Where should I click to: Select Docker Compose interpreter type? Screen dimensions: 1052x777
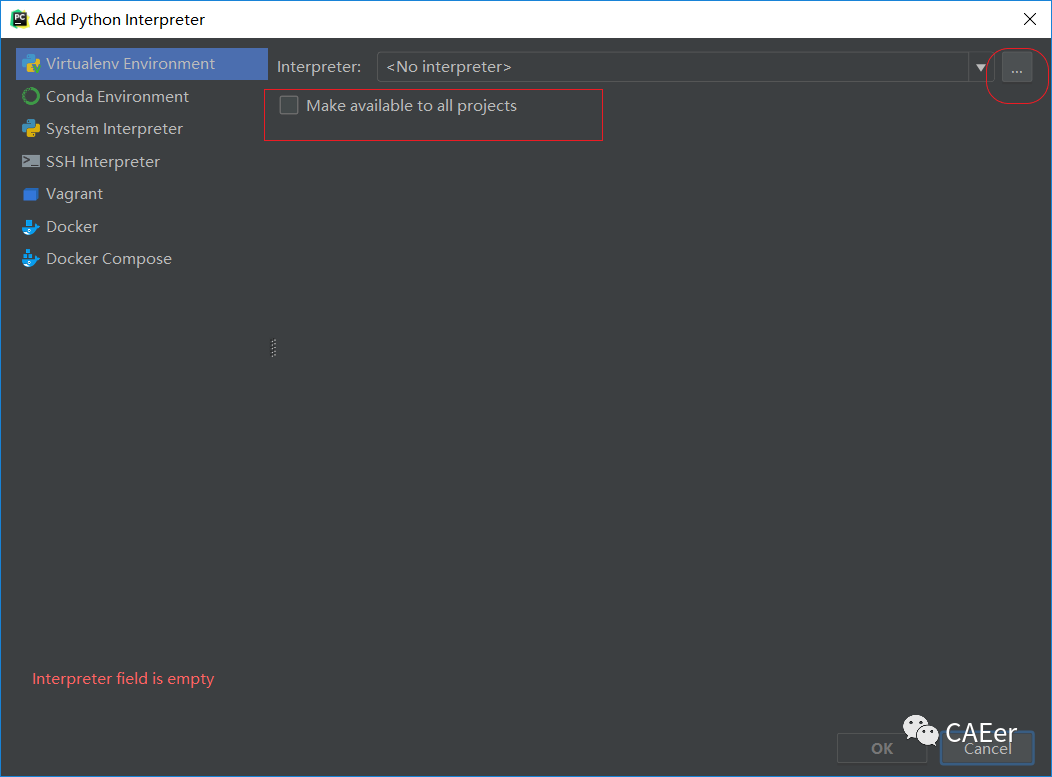point(142,259)
